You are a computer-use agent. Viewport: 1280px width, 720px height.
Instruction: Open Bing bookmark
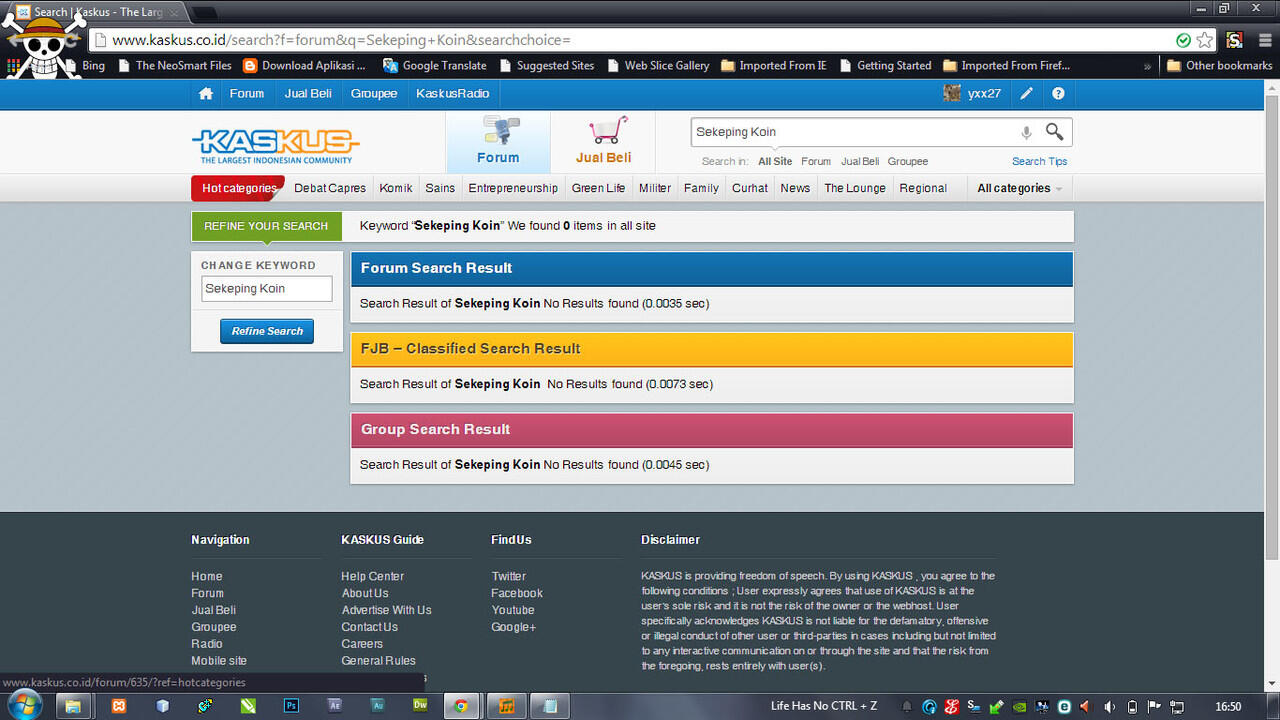point(84,66)
